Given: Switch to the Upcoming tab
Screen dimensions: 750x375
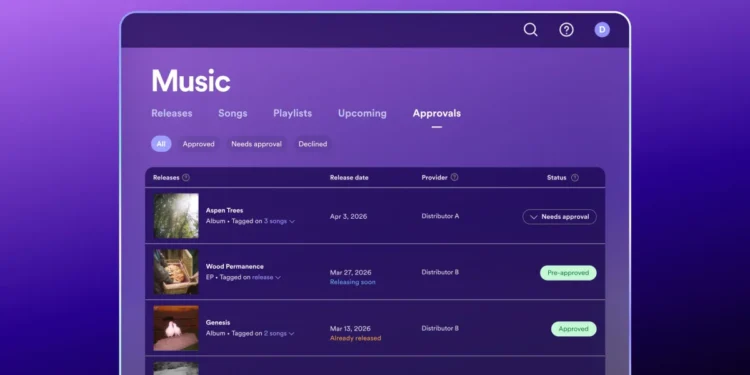Looking at the screenshot, I should tap(362, 113).
